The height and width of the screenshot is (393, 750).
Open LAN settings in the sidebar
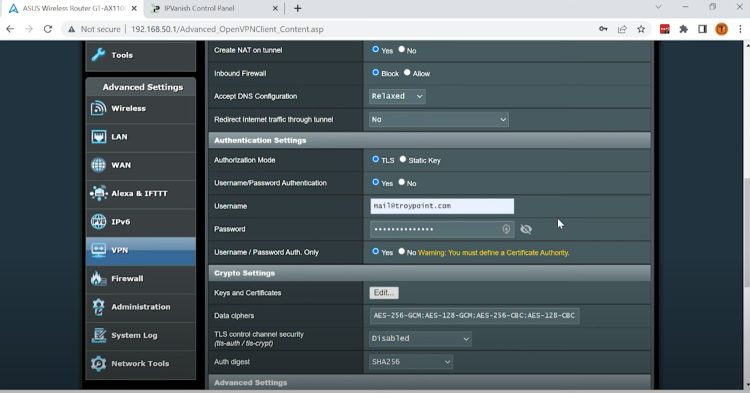click(141, 137)
